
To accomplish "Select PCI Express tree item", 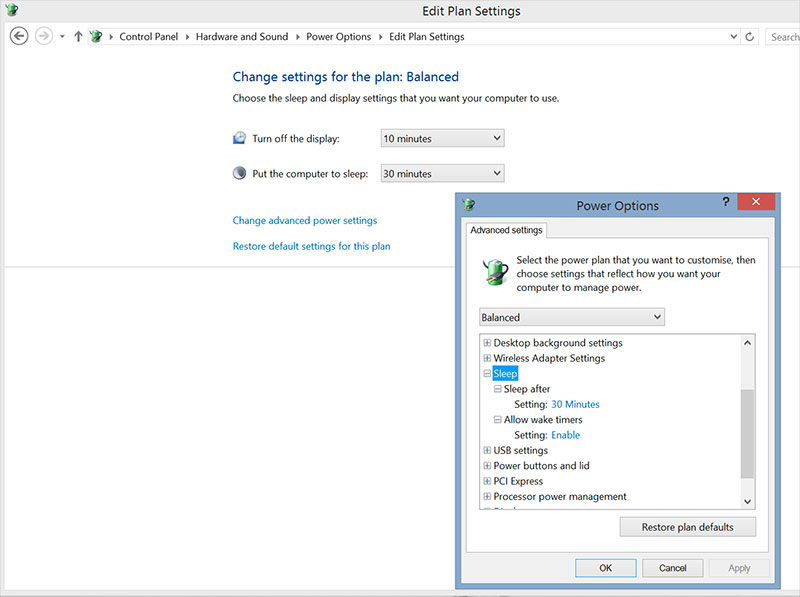I will [x=518, y=481].
